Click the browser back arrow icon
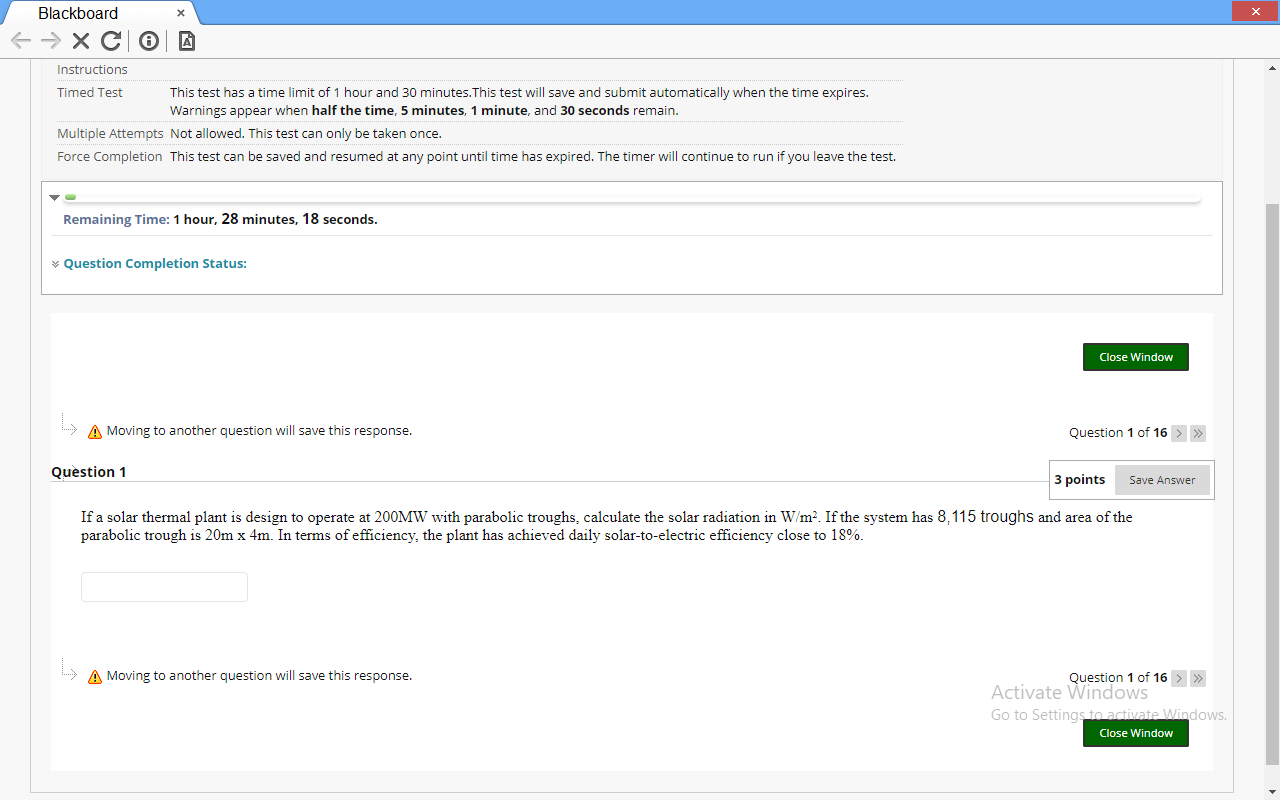This screenshot has height=800, width=1280. tap(20, 41)
